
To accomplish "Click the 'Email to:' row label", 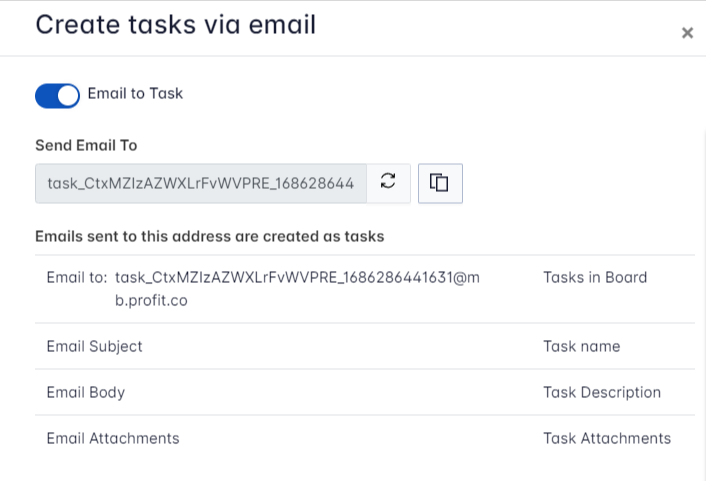I will 76,277.
